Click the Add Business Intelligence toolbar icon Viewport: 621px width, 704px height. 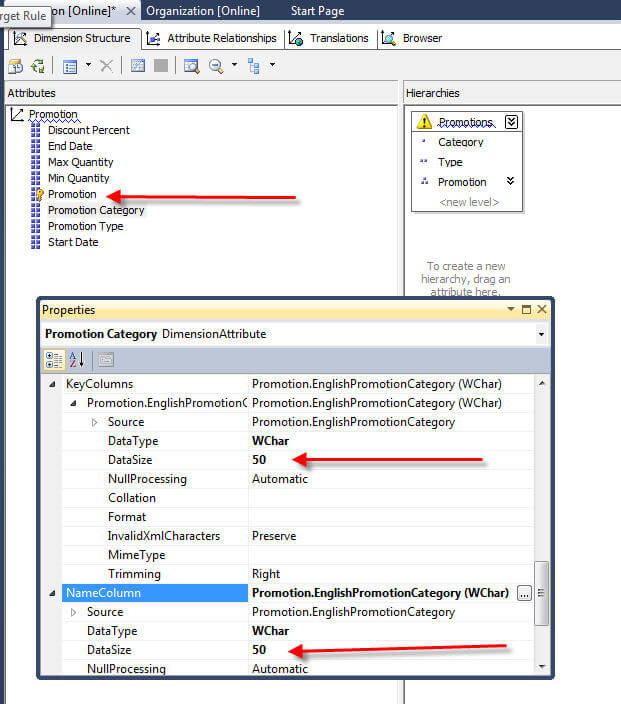coord(15,66)
